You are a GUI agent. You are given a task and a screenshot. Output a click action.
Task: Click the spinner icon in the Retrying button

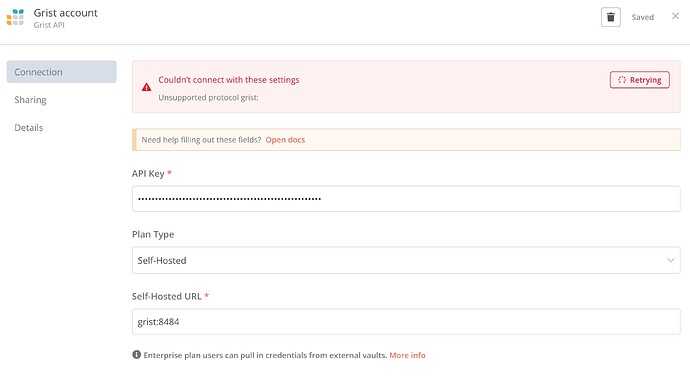pyautogui.click(x=622, y=80)
